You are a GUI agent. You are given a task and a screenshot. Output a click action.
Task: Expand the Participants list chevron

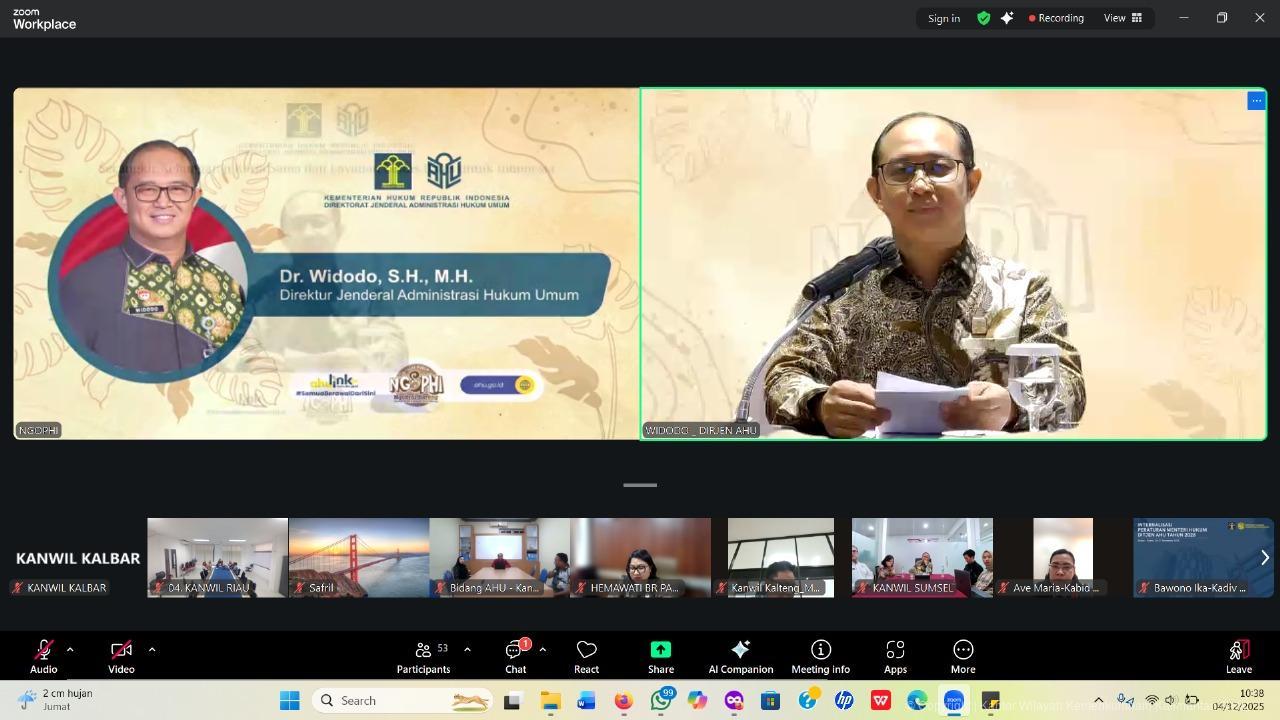[466, 649]
